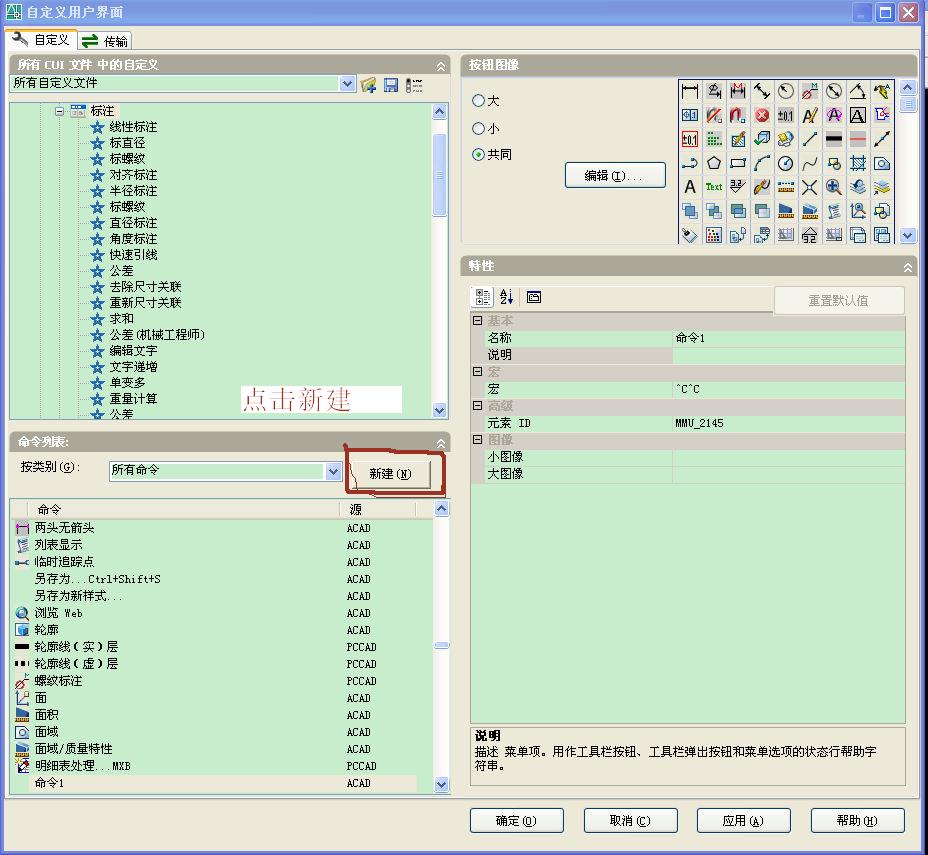
Task: Select the house-shaped 3.2 symbol button image
Action: (810, 235)
